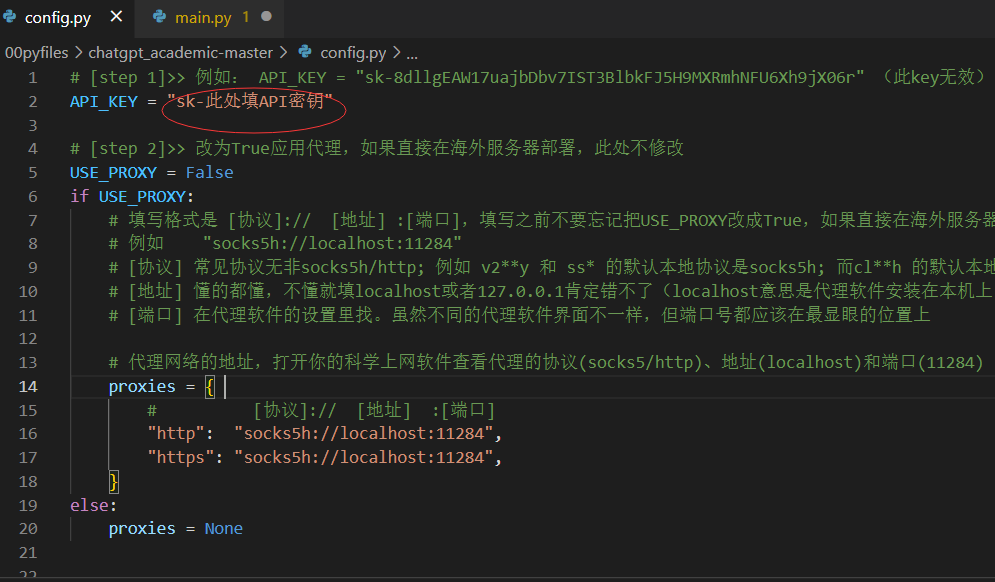Viewport: 995px width, 582px height.
Task: Click the False value of USE_PROXY
Action: [209, 173]
